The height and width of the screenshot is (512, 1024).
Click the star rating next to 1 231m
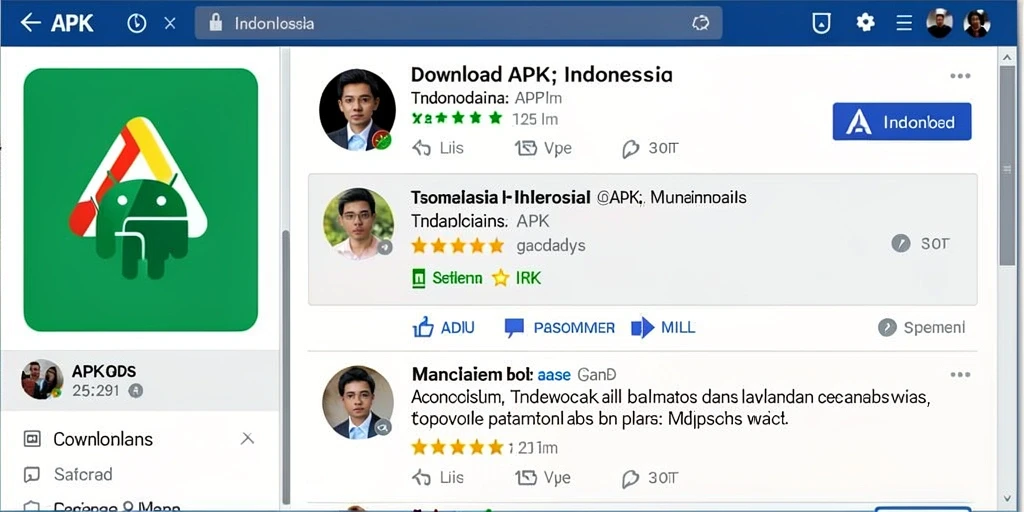point(458,447)
